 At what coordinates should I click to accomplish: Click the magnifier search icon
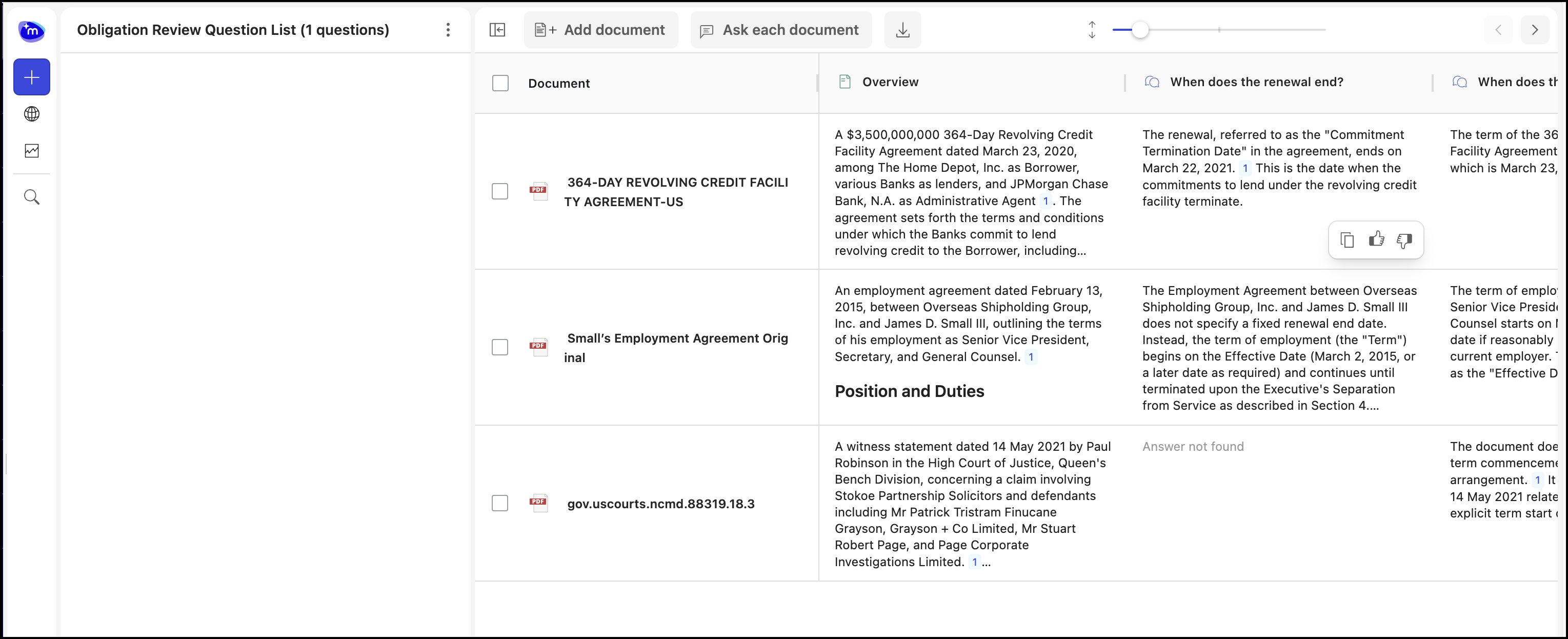32,197
